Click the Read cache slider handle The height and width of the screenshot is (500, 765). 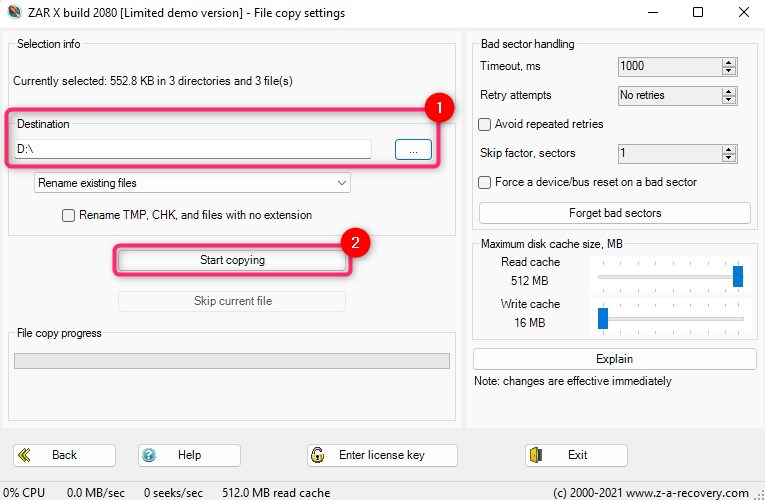tap(738, 276)
